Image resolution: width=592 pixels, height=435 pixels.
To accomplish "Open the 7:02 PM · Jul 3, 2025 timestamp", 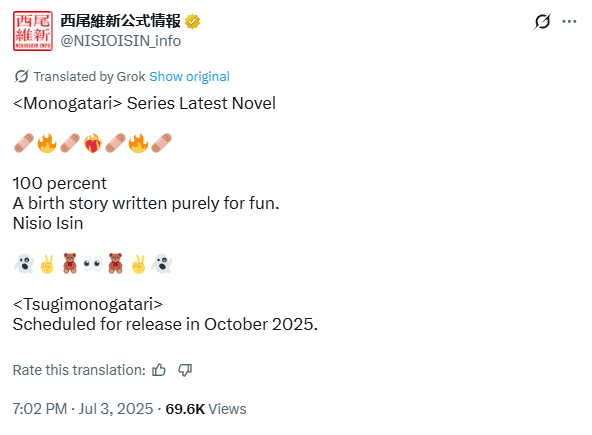I will point(83,409).
